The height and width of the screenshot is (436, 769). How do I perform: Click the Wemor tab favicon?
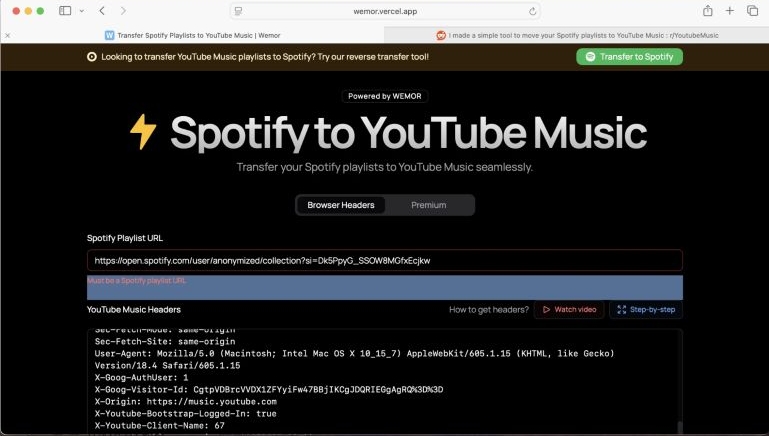click(x=109, y=35)
